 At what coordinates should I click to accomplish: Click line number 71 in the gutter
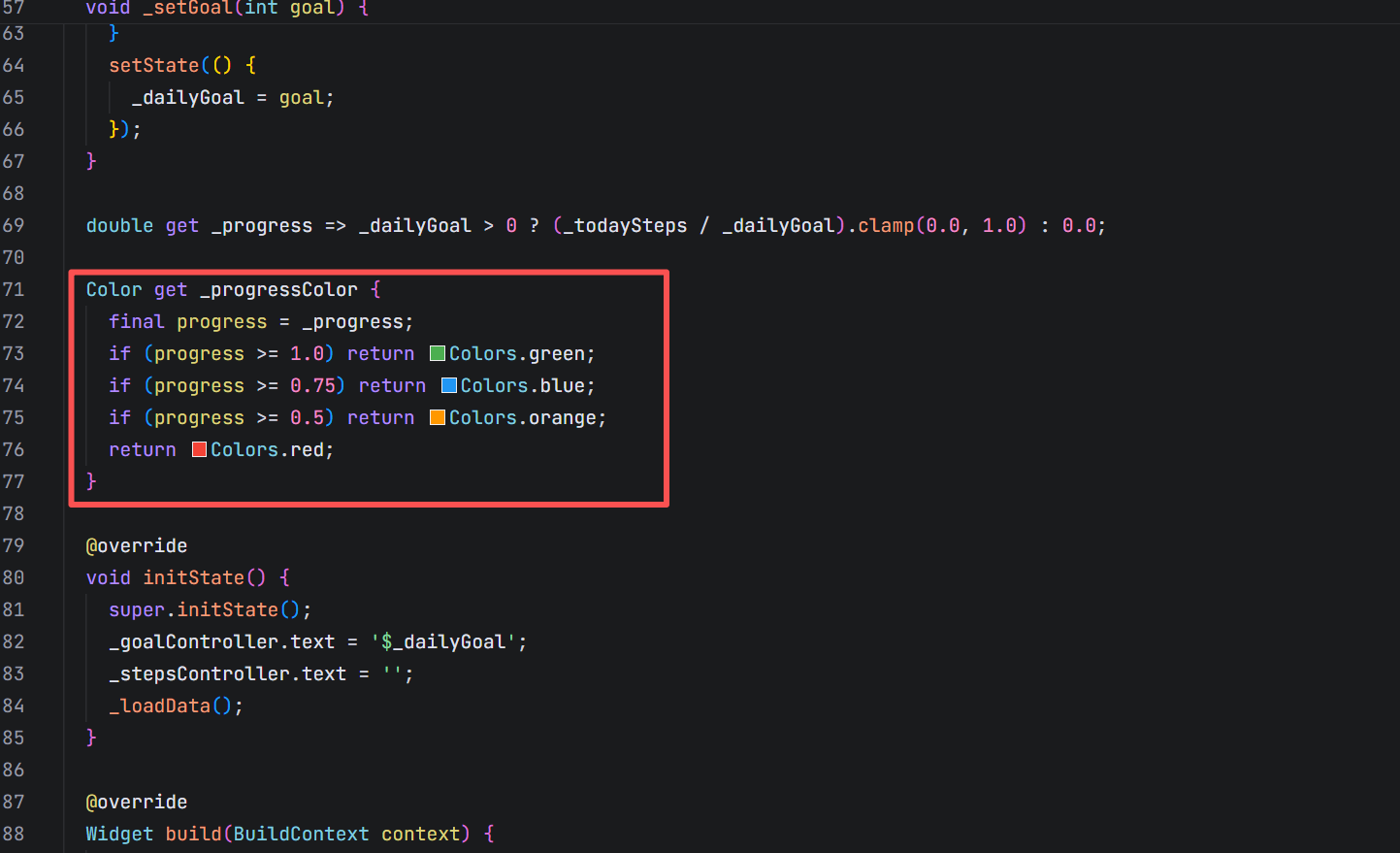coord(14,289)
